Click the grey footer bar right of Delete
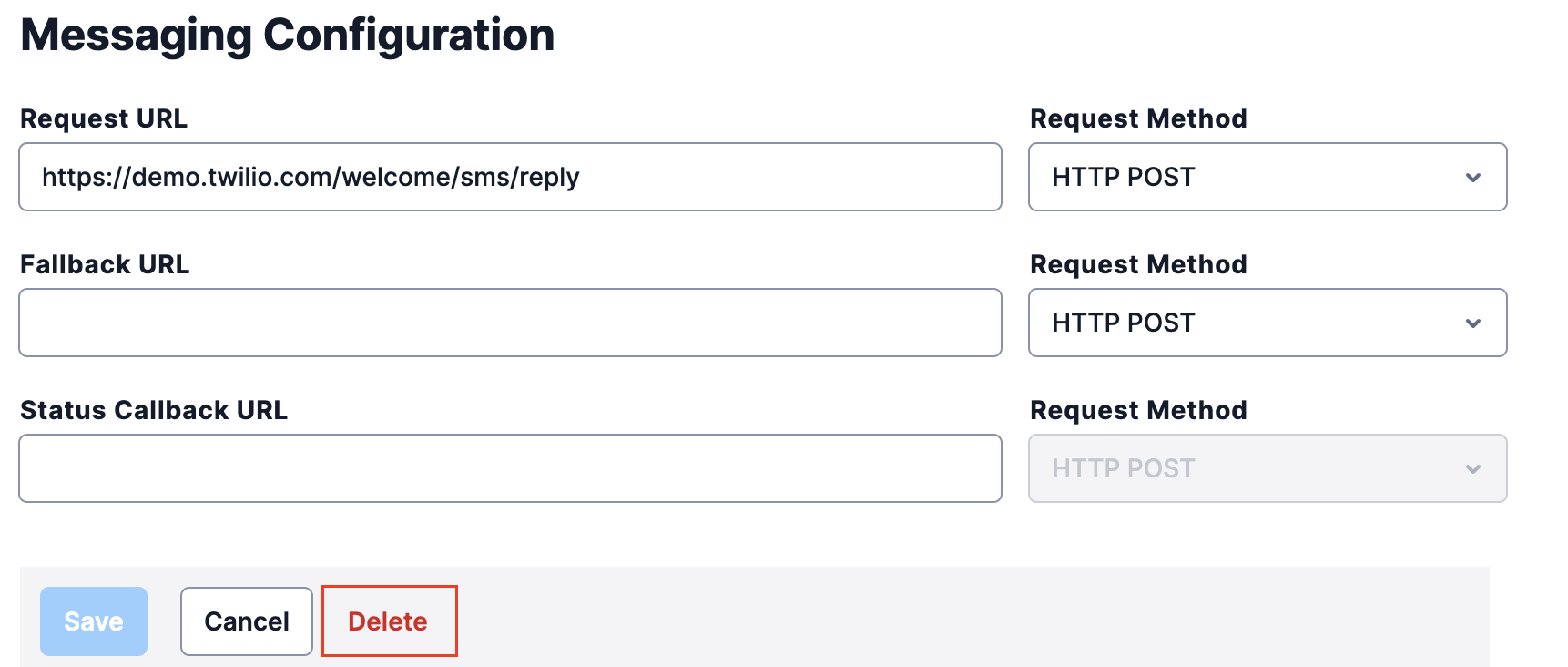The height and width of the screenshot is (667, 1568). [965, 618]
